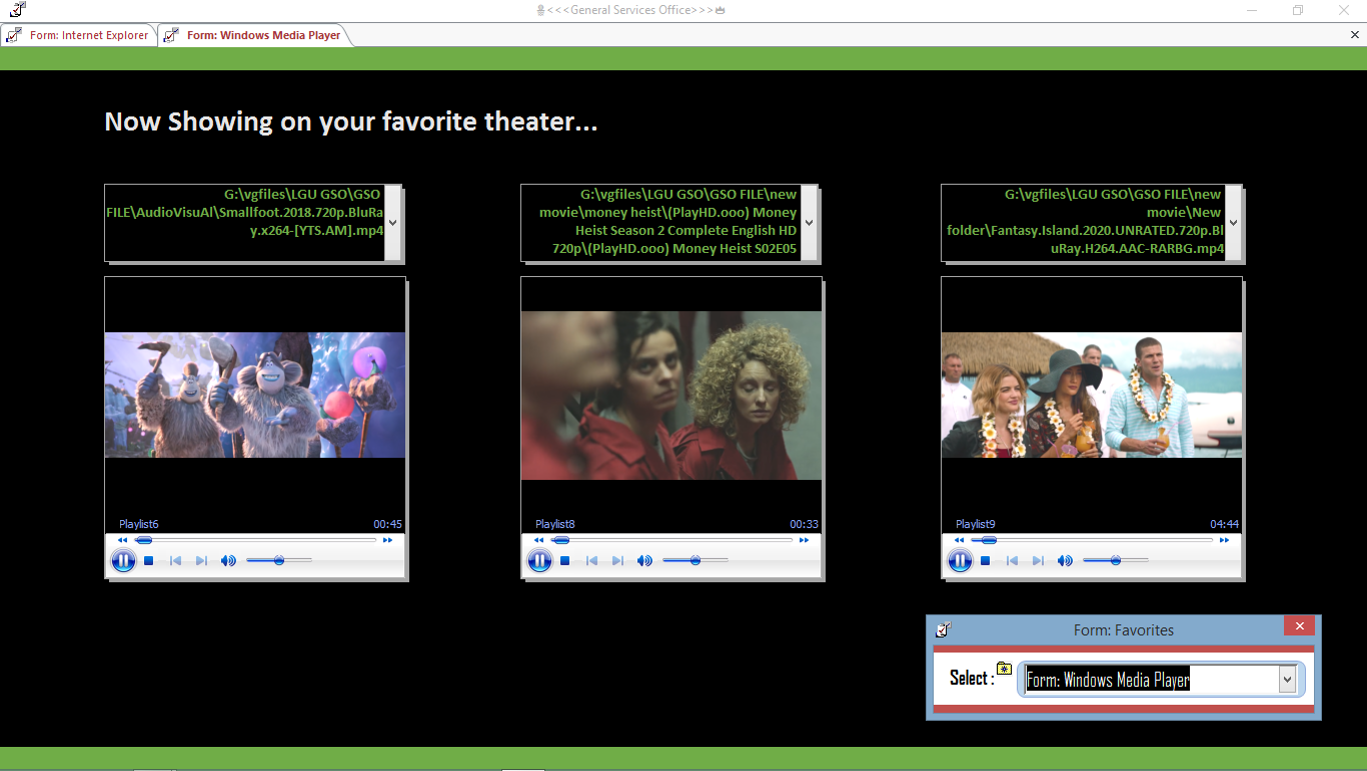
Task: Click the Smallfoot file path text field
Action: (x=245, y=223)
